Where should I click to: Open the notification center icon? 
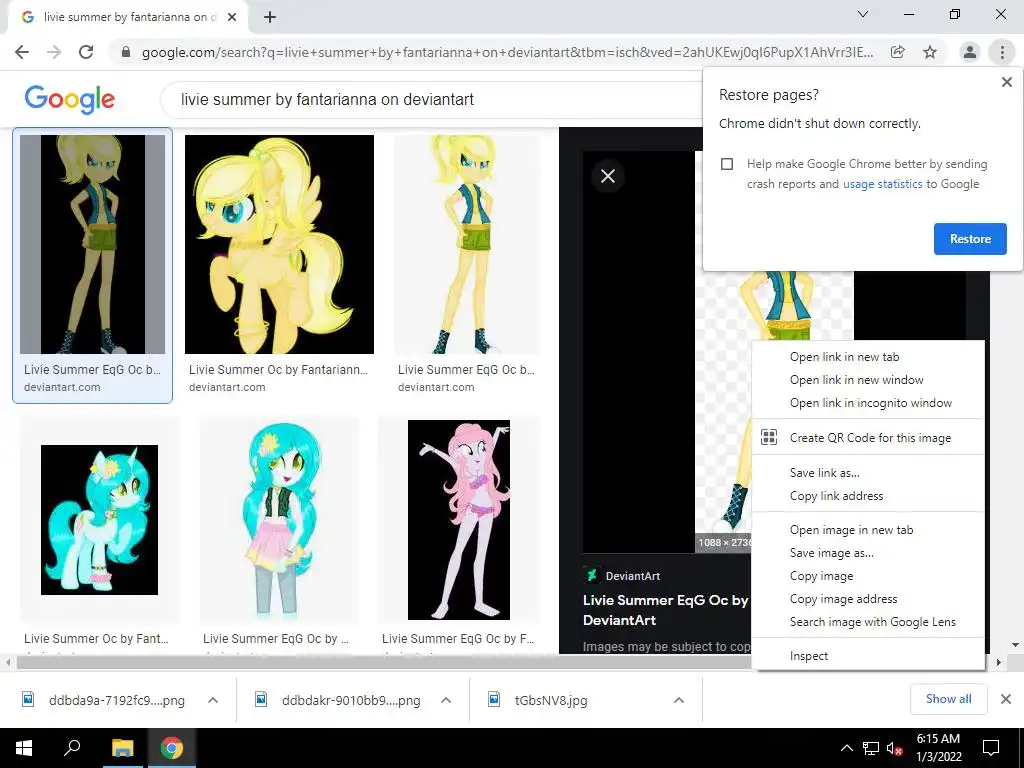pos(991,748)
